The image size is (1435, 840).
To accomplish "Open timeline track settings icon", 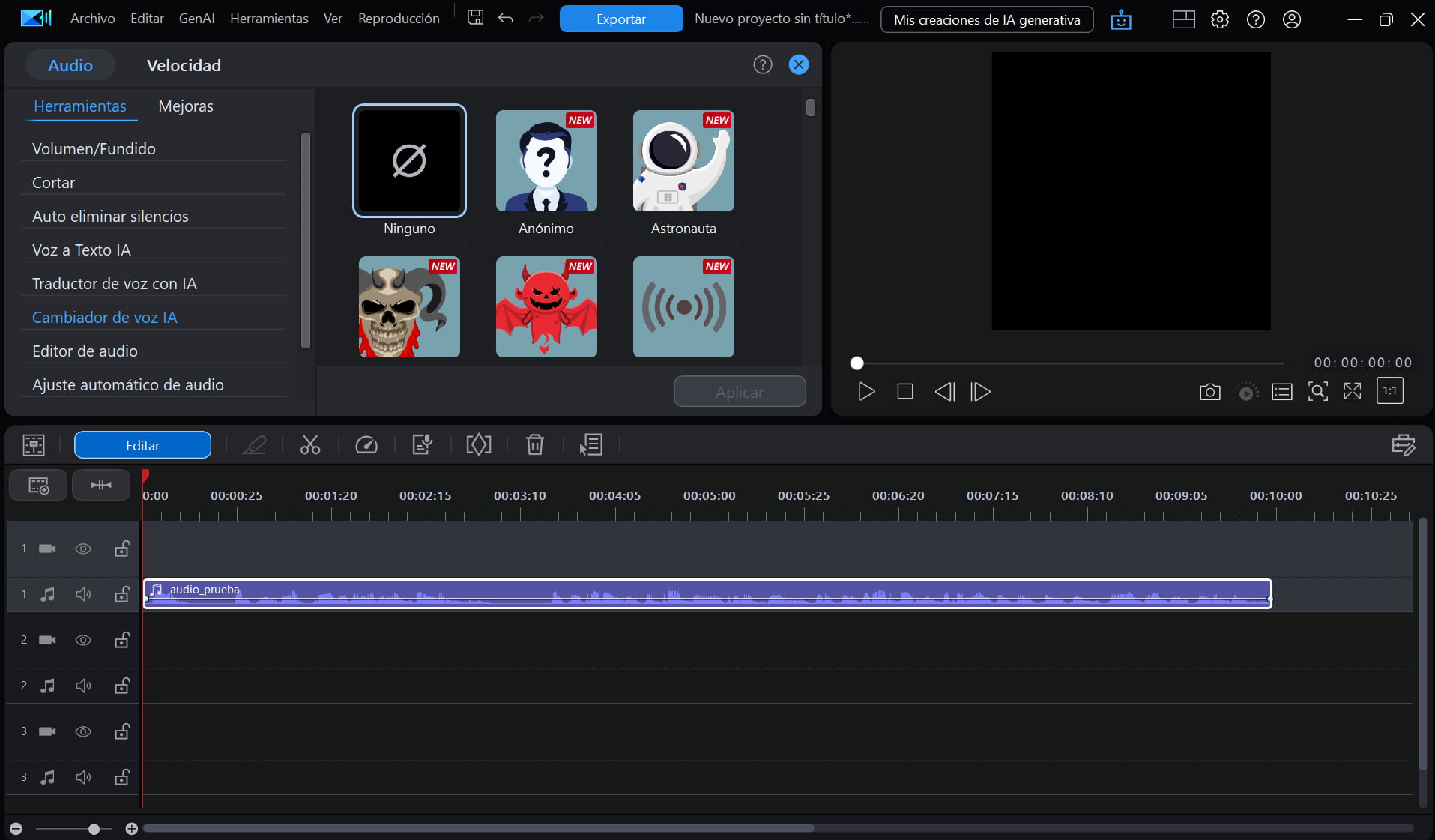I will tap(1404, 445).
